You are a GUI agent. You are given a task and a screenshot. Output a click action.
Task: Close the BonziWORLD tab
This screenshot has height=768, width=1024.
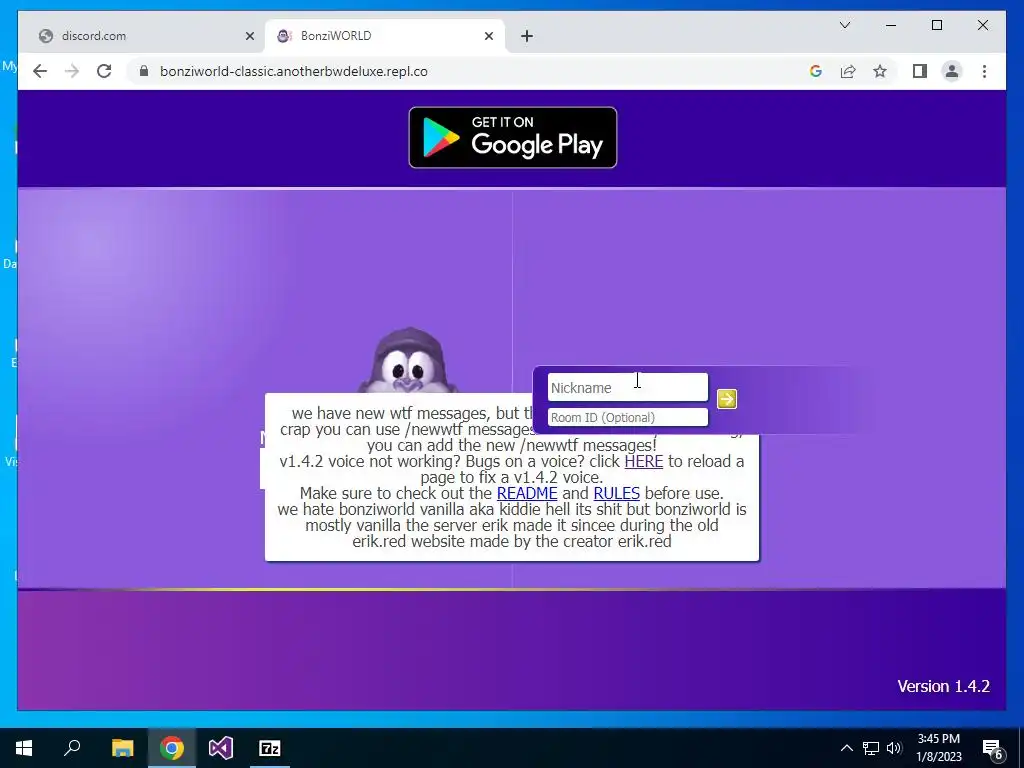point(488,37)
